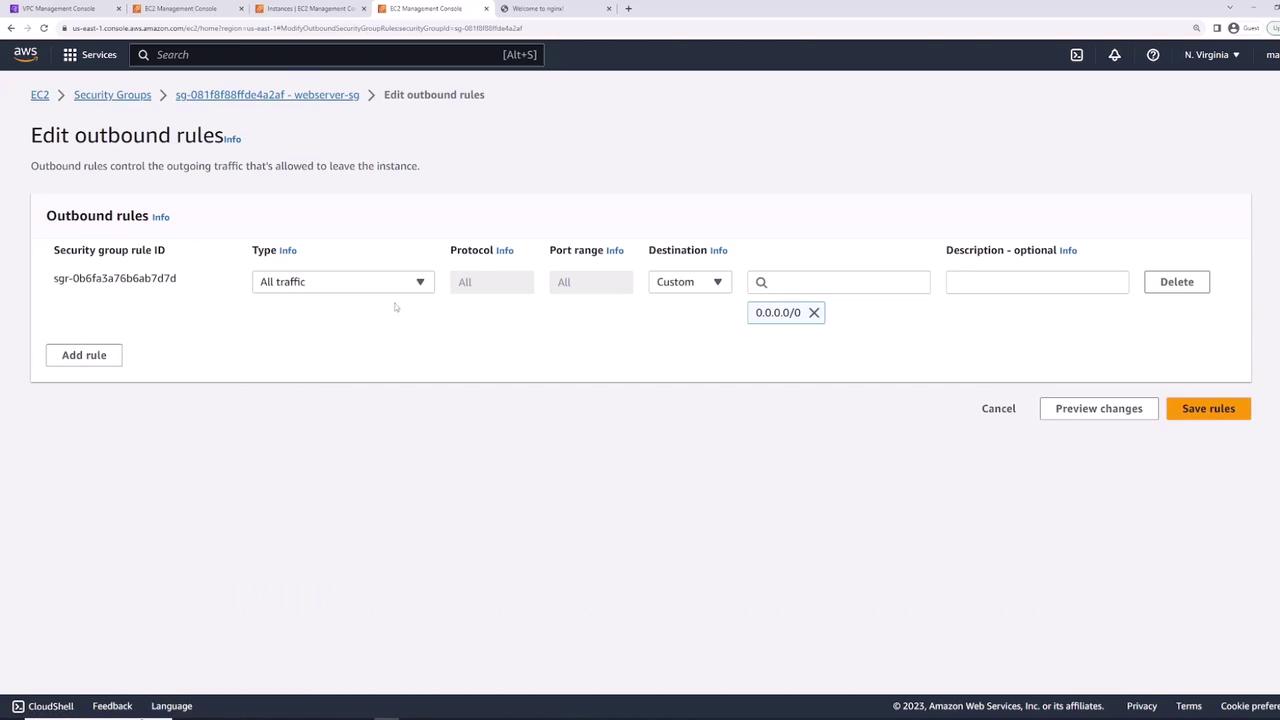This screenshot has height=720, width=1280.
Task: Click the Destination column Info link
Action: (x=719, y=251)
